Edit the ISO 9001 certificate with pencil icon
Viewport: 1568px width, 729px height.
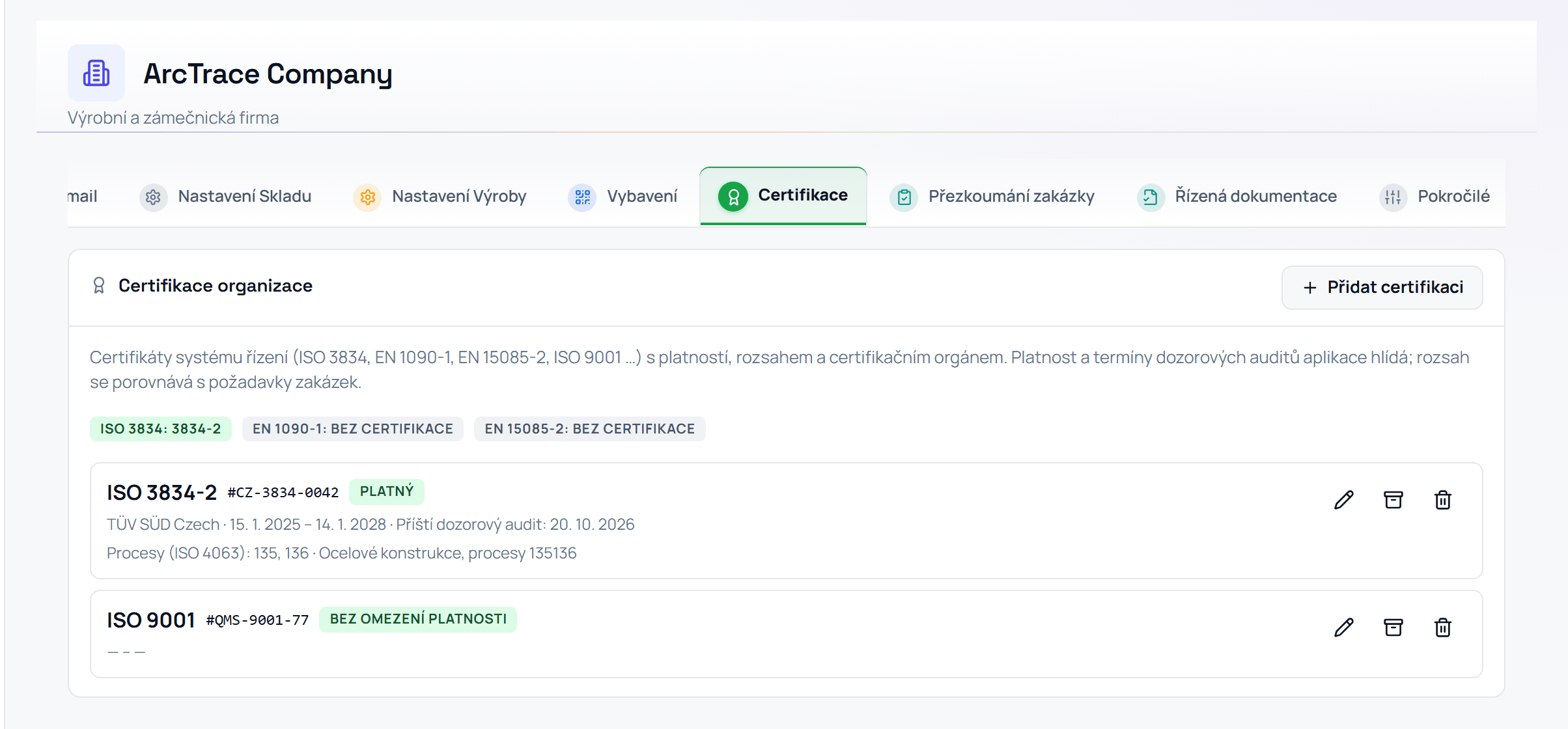[x=1343, y=627]
